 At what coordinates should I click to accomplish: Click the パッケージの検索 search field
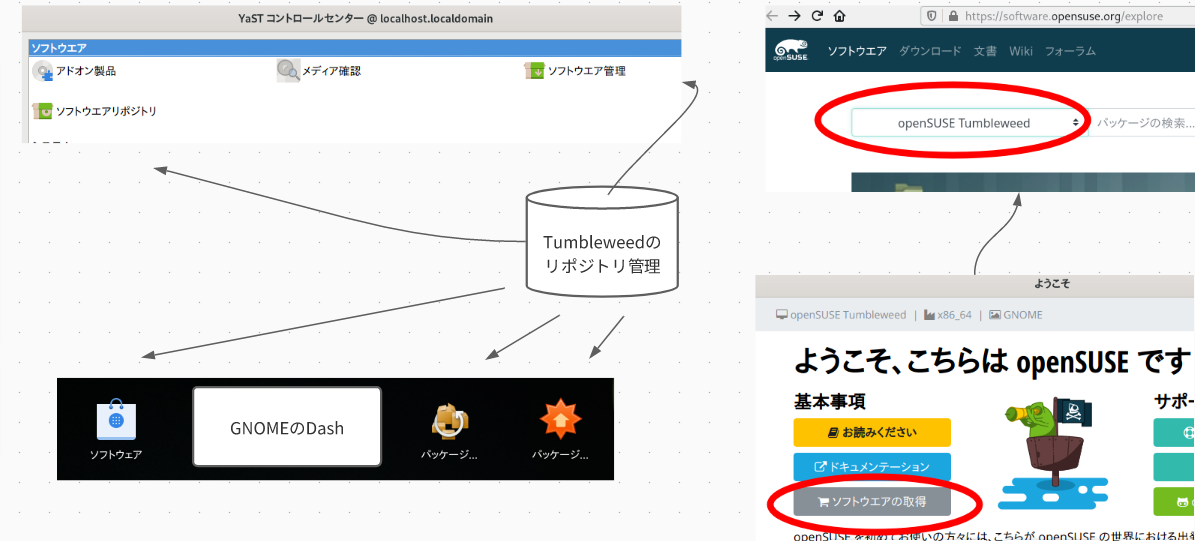point(1142,123)
